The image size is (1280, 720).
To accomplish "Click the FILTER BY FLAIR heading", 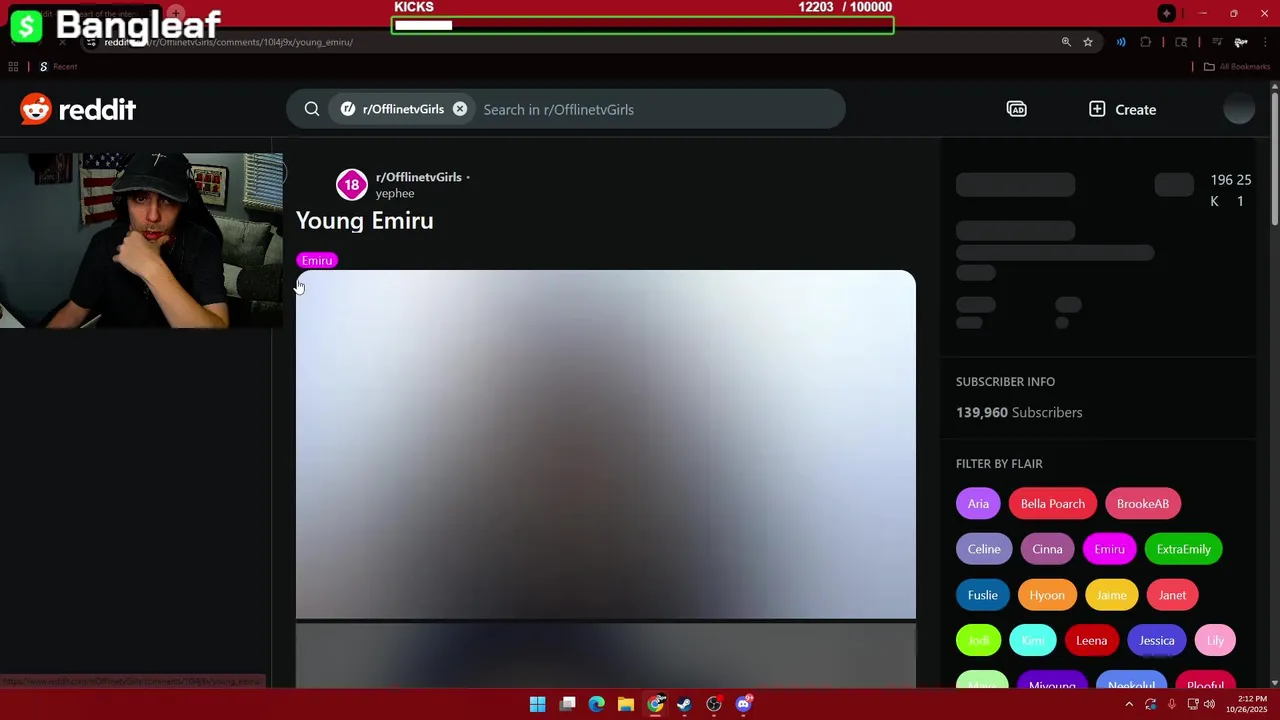I will [999, 463].
